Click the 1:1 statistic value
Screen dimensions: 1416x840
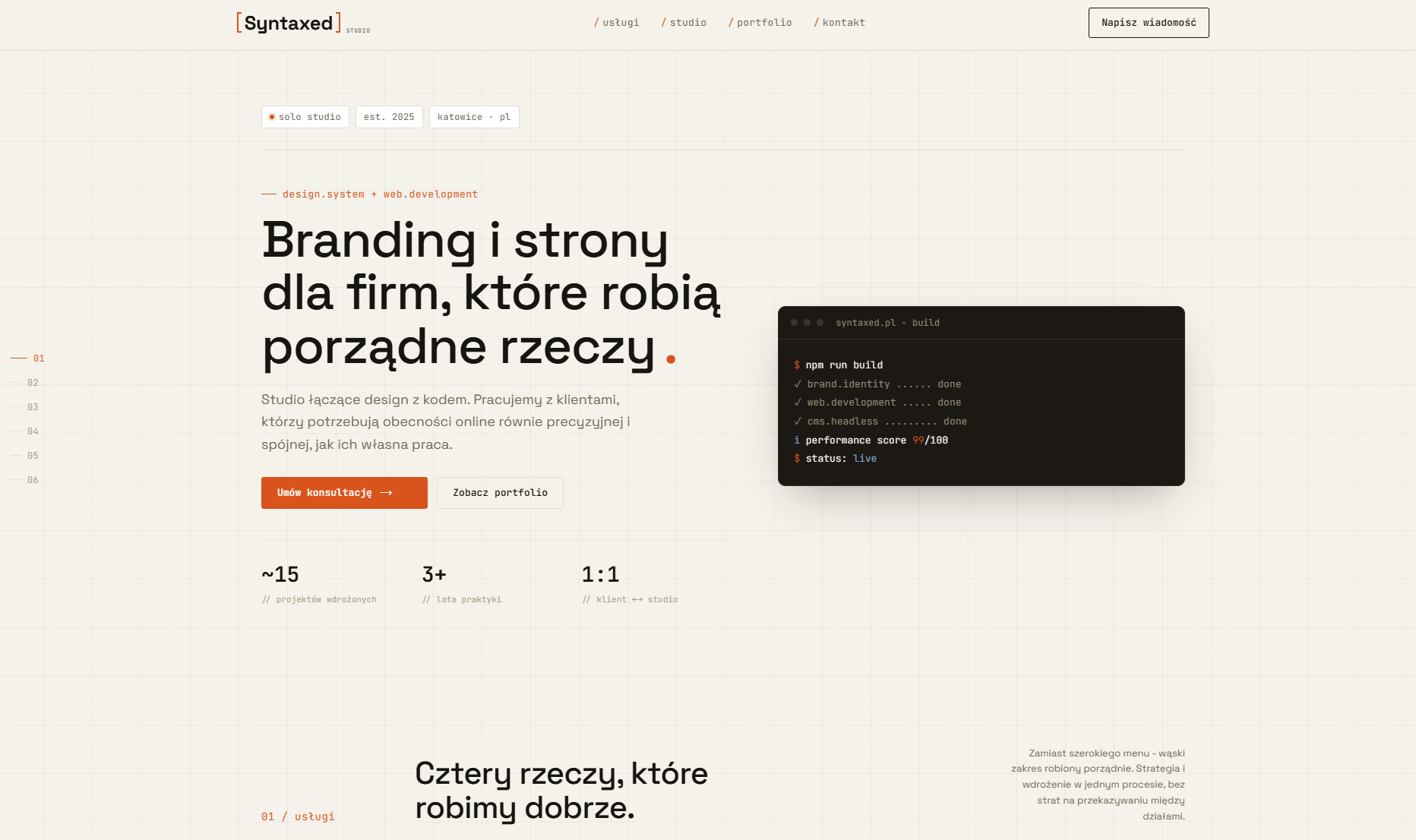600,574
